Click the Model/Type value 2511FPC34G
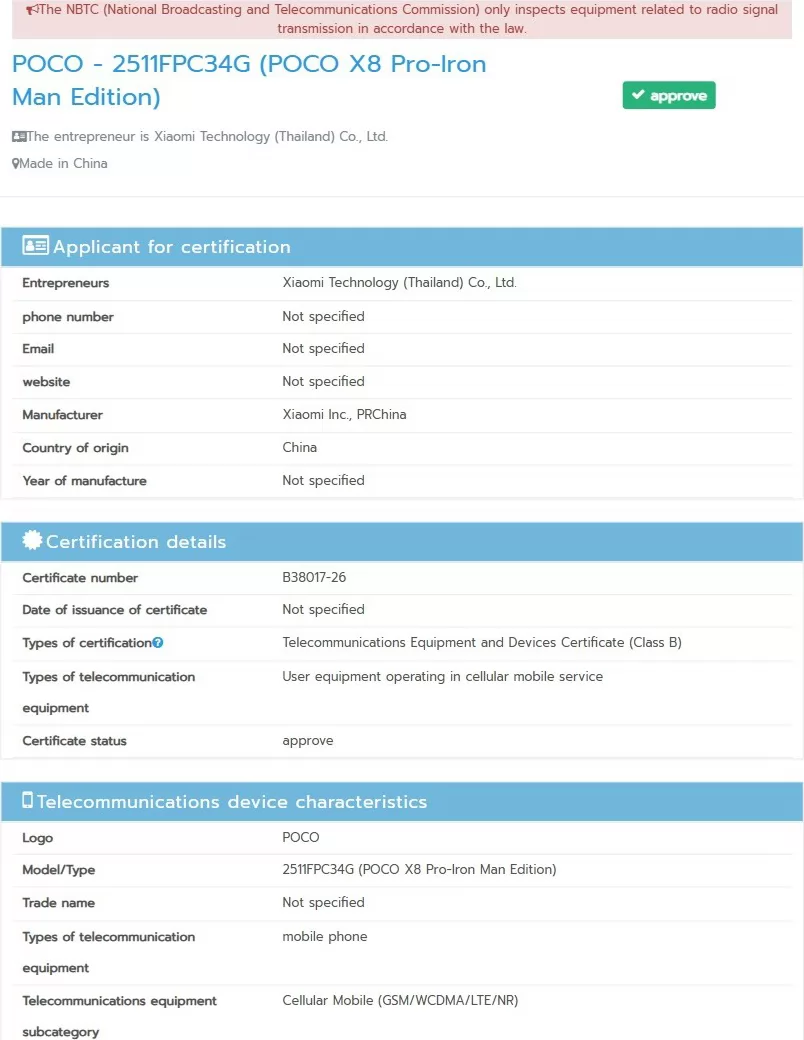The height and width of the screenshot is (1040, 804). point(419,870)
